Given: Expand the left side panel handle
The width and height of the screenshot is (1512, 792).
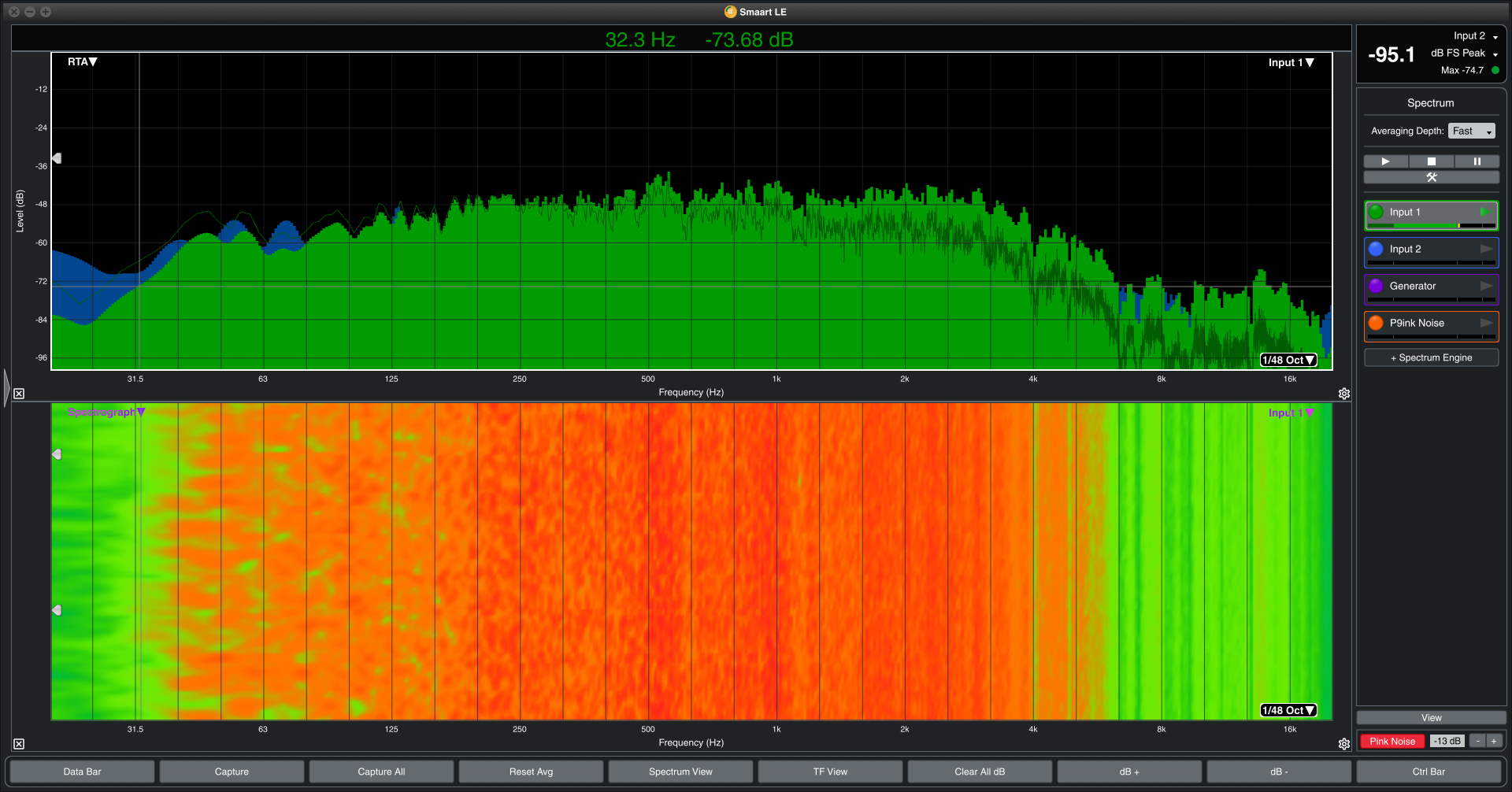Looking at the screenshot, I should pyautogui.click(x=6, y=387).
